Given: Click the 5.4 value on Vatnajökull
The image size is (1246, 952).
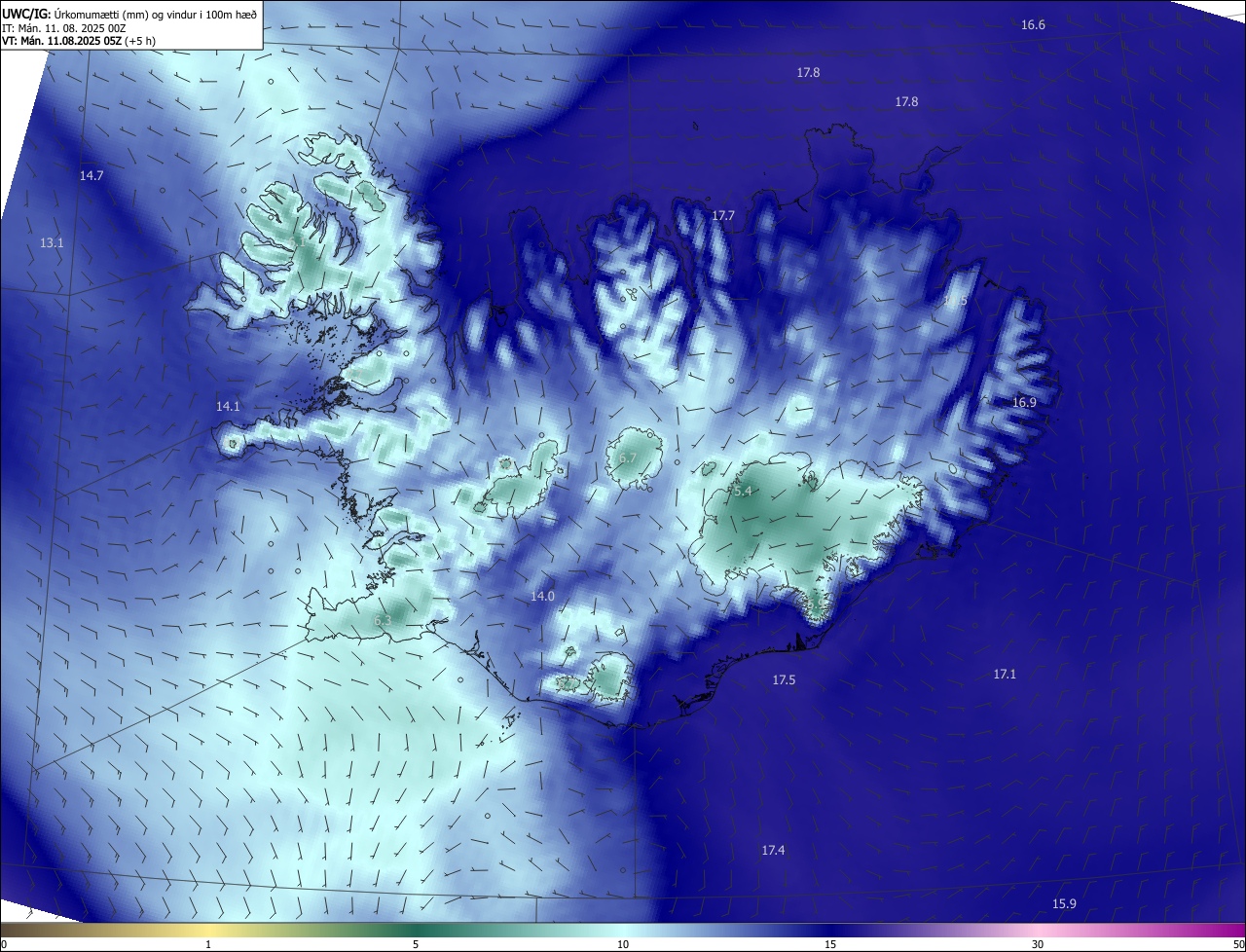Looking at the screenshot, I should [743, 492].
